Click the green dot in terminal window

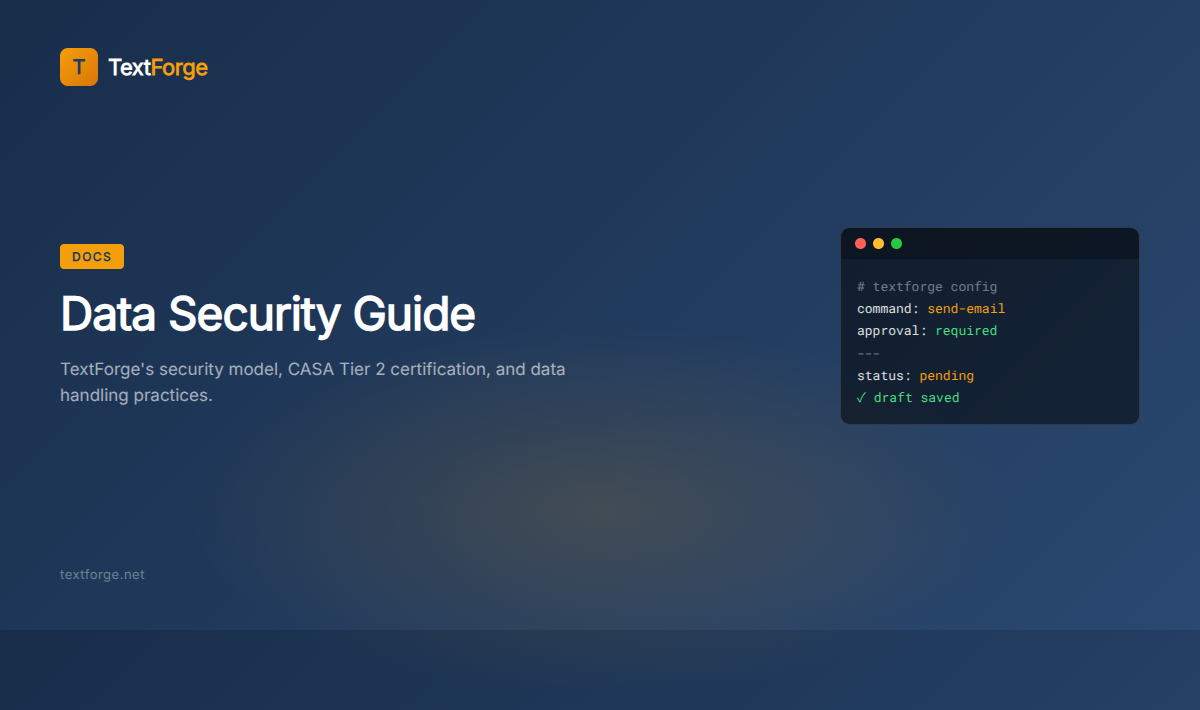pyautogui.click(x=897, y=243)
